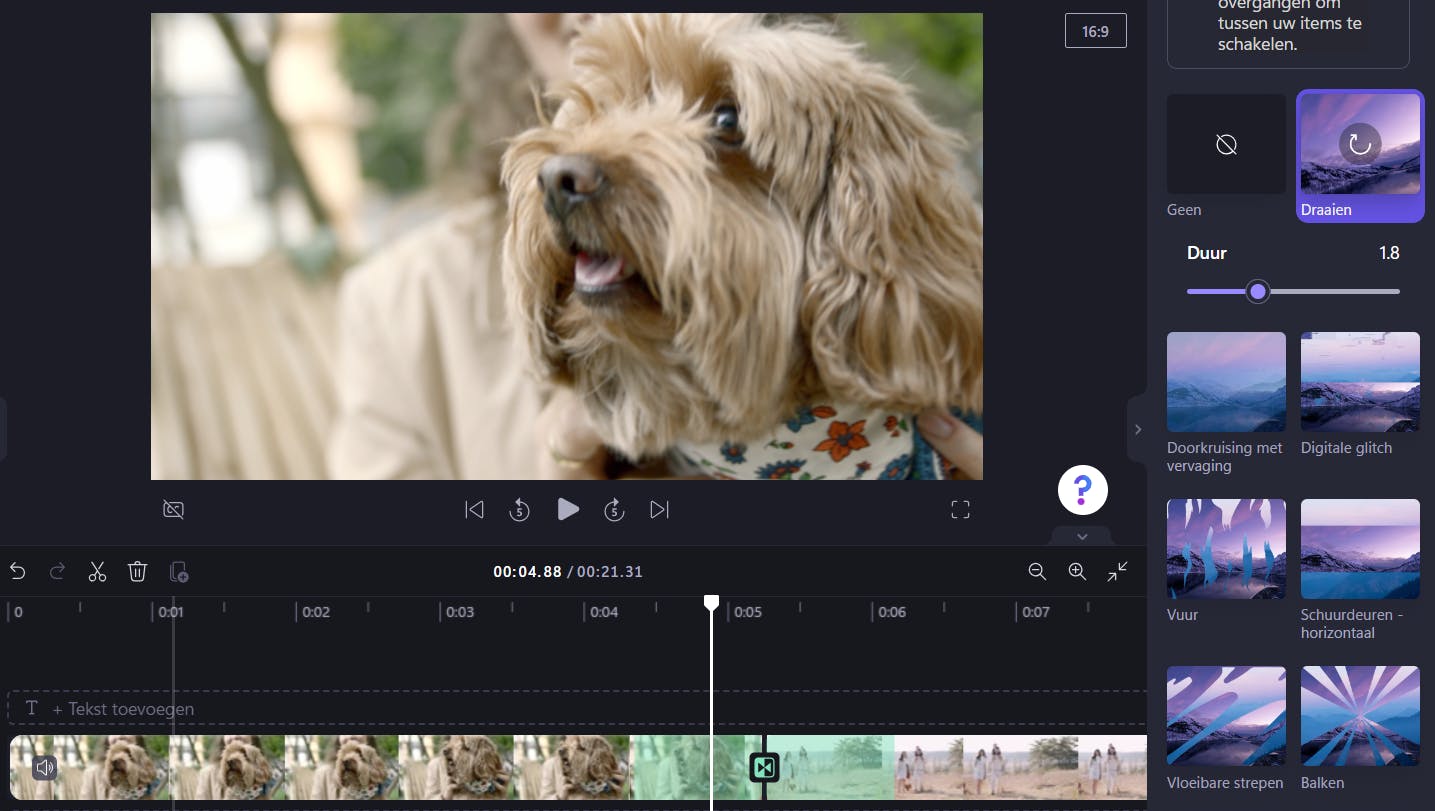
Task: Open the 16:9 aspect ratio menu
Action: click(x=1095, y=31)
